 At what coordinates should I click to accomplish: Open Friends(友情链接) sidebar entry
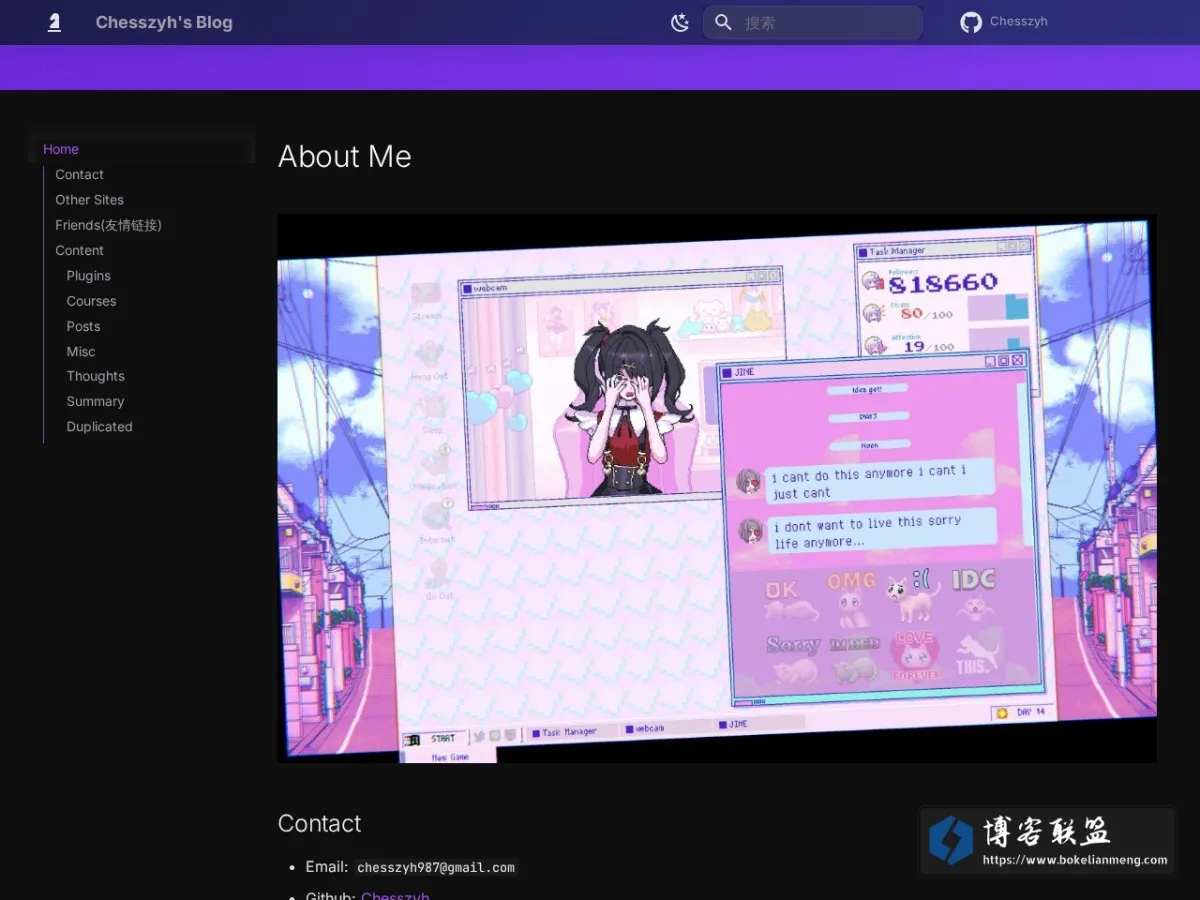coord(108,225)
